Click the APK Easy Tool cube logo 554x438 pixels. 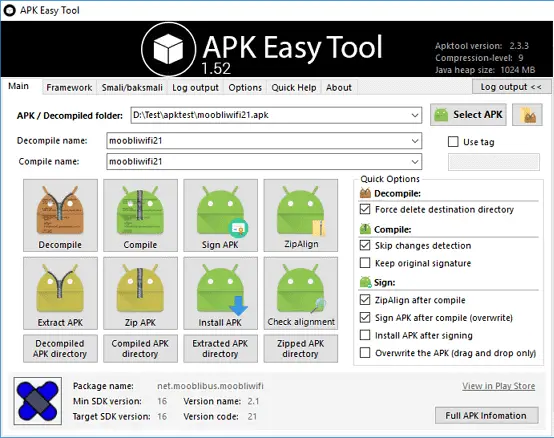click(169, 49)
